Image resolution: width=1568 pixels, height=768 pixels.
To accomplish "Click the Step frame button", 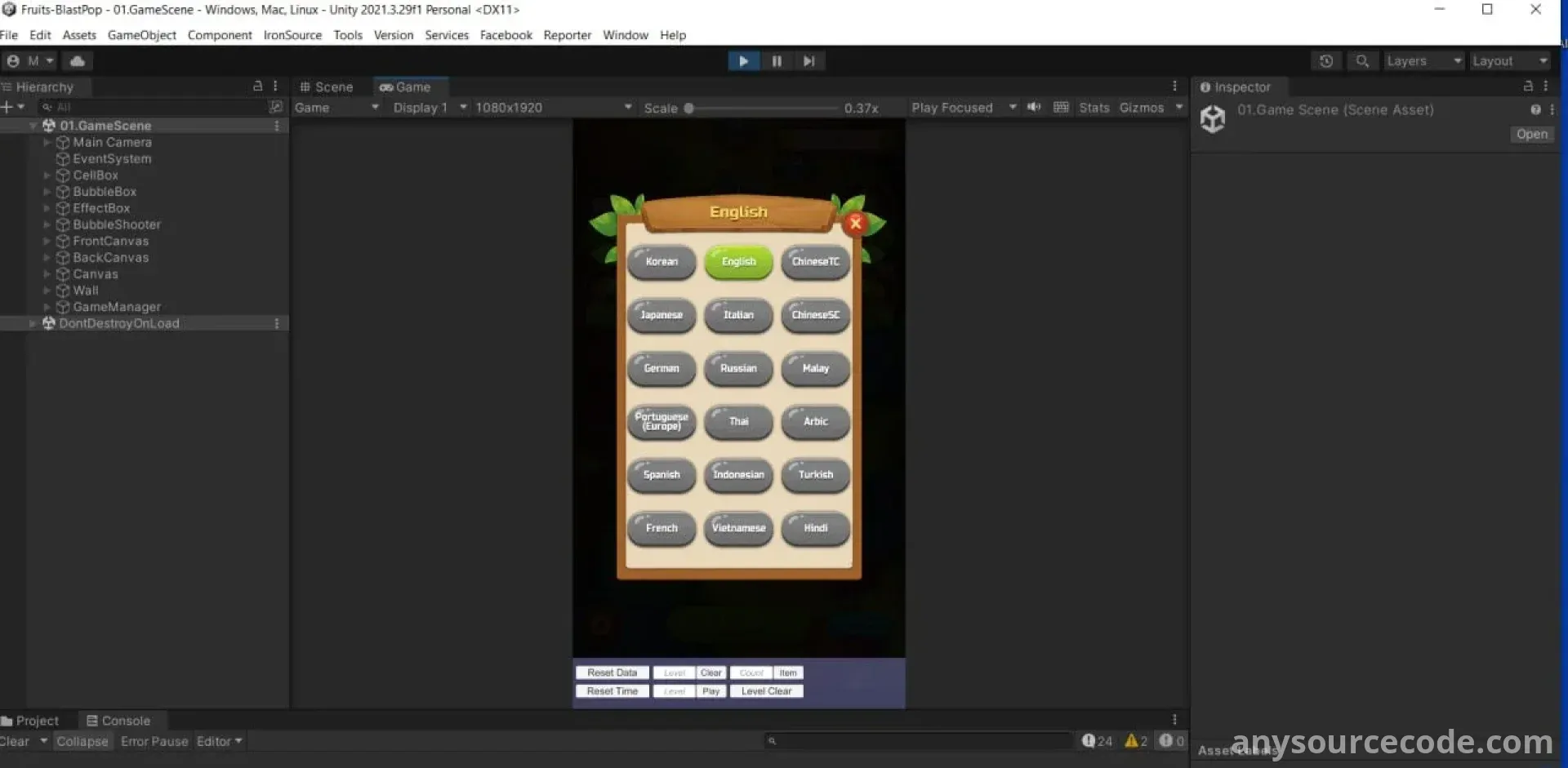I will 808,61.
